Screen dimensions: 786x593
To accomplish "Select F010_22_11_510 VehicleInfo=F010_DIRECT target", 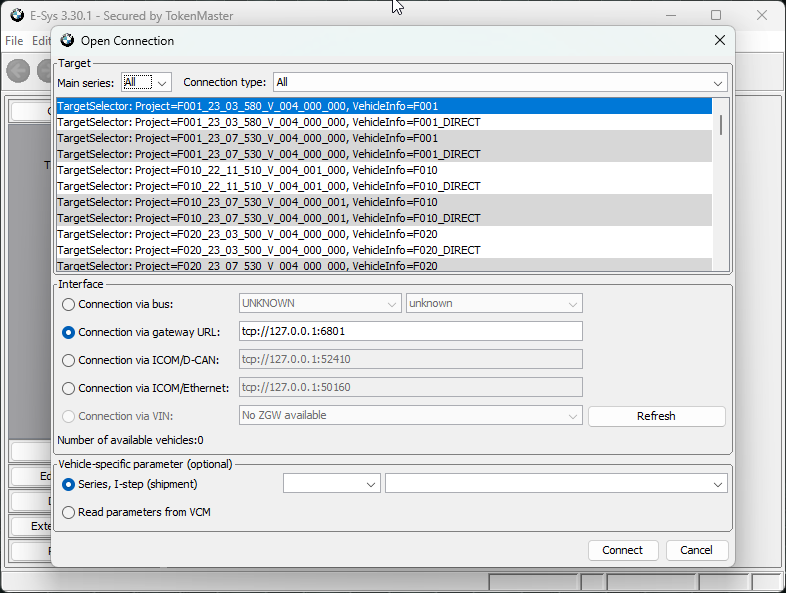I will (384, 186).
